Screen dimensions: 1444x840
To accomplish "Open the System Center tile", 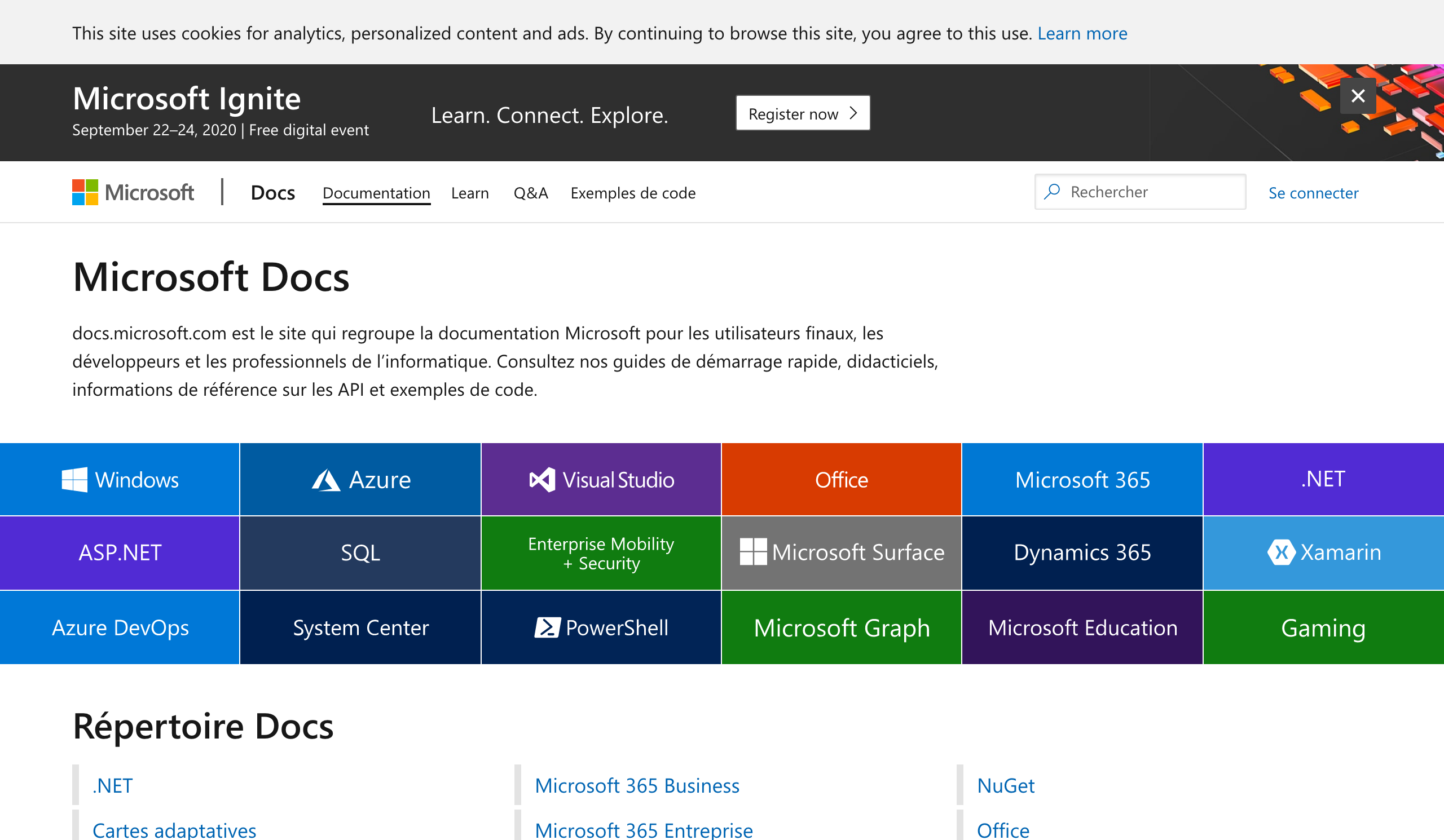I will 360,627.
